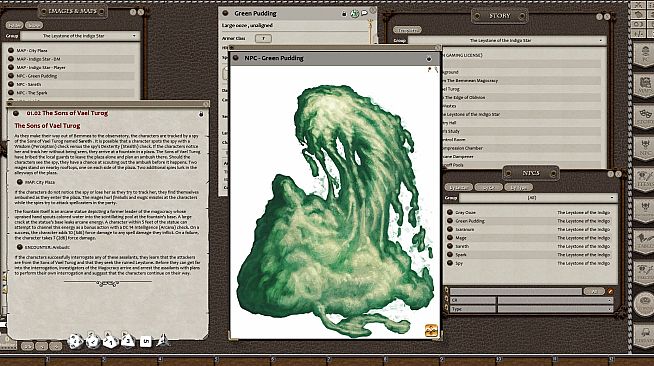
Task: Toggle the green identified icon on Green Pudding sheet
Action: 354,14
